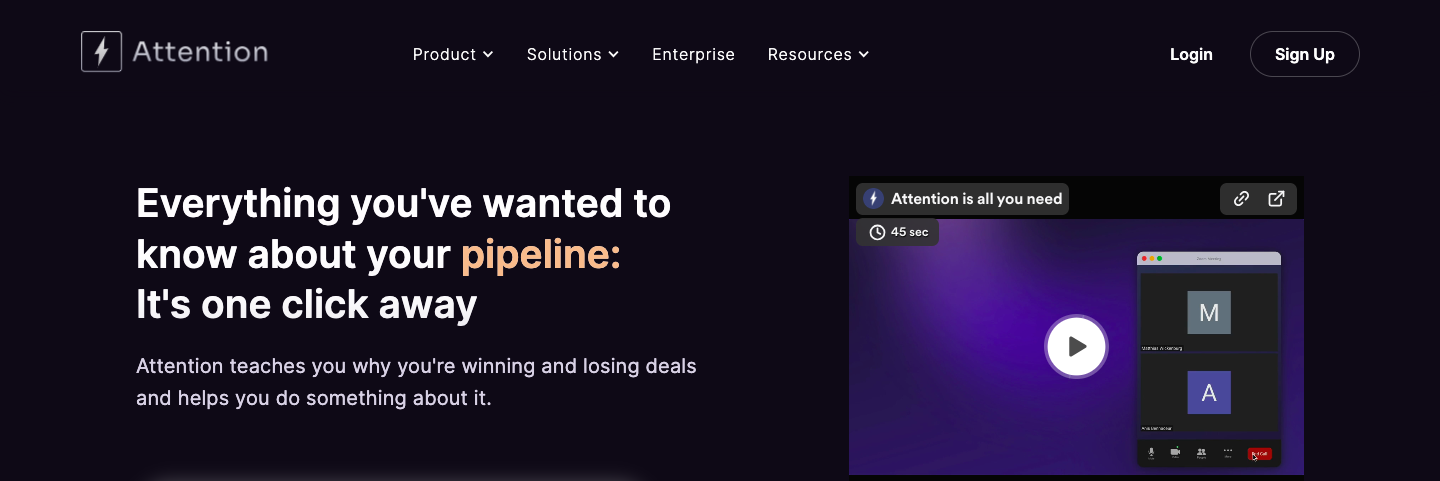The width and height of the screenshot is (1440, 481).
Task: Expand the Solutions dropdown menu
Action: point(573,54)
